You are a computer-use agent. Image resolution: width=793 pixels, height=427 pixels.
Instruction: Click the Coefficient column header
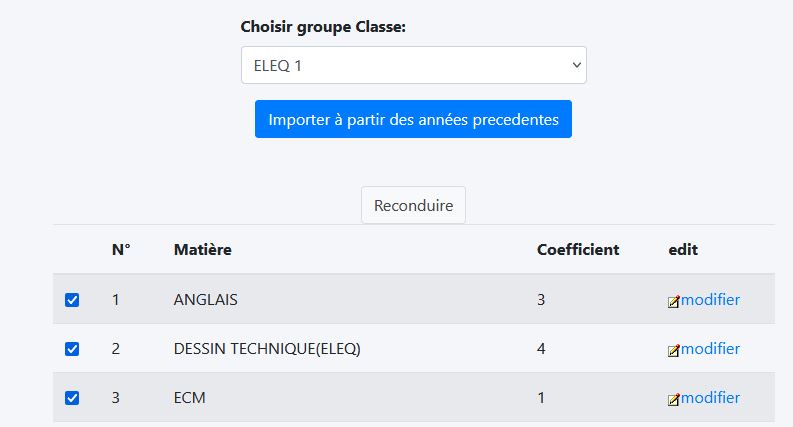tap(578, 249)
